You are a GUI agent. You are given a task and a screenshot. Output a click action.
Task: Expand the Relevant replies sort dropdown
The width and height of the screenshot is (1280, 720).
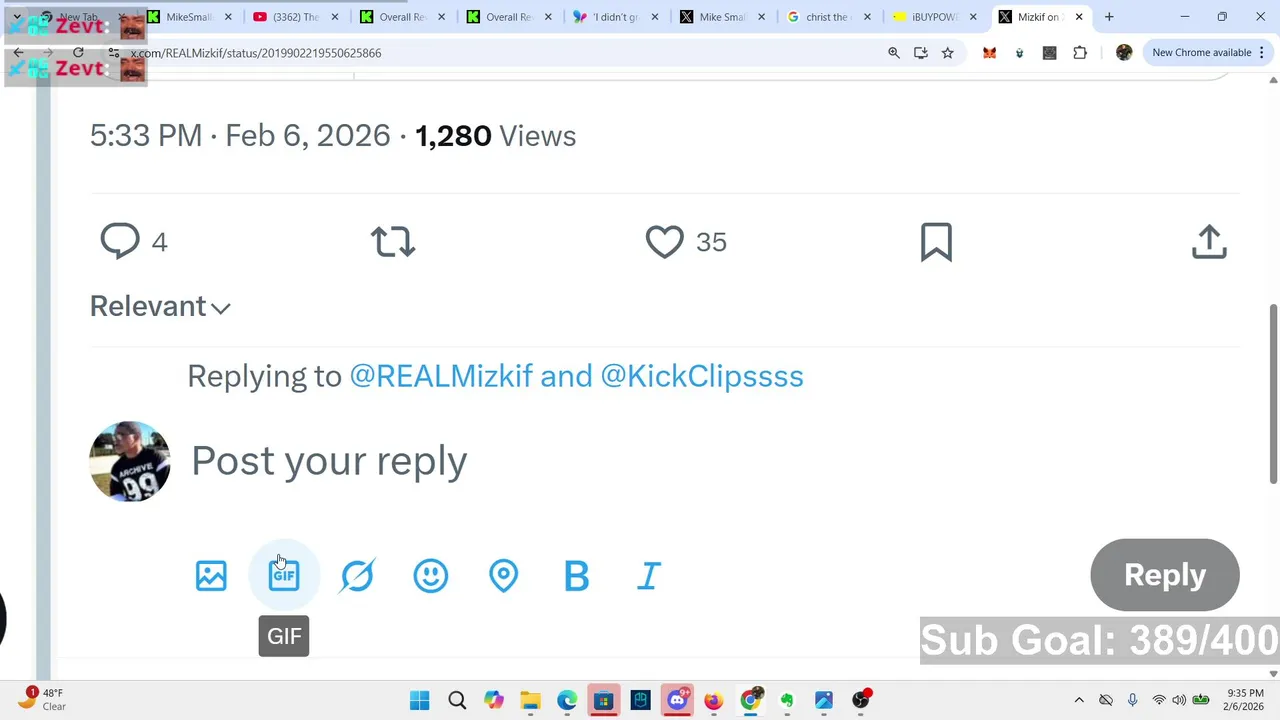(x=160, y=307)
